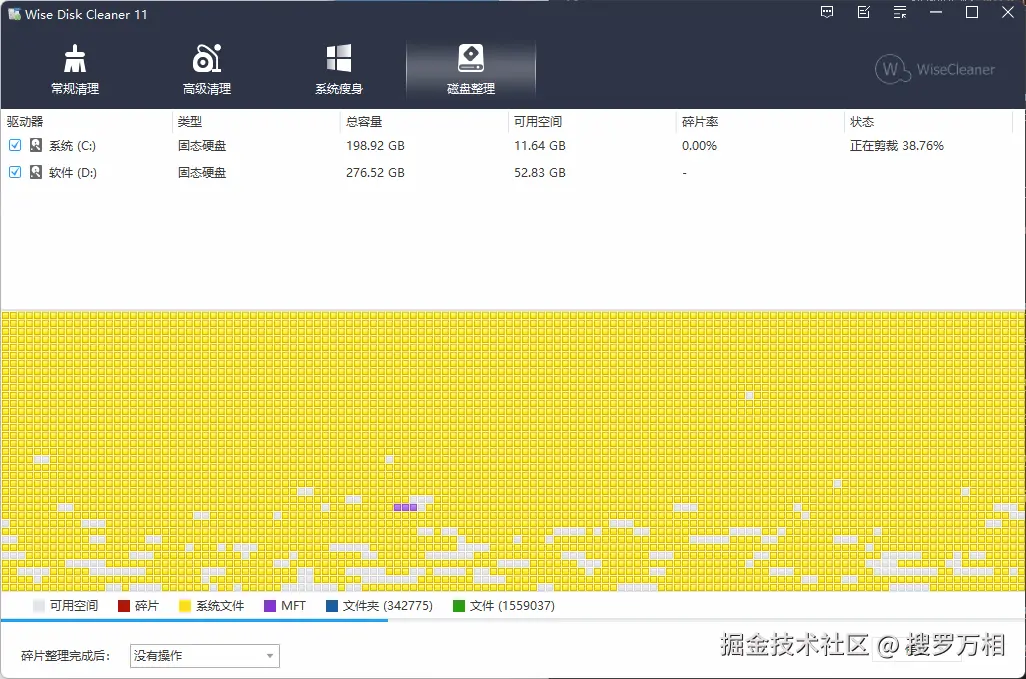Viewport: 1026px width, 679px height.
Task: Click the 11.64 GB free space value
Action: click(x=540, y=146)
